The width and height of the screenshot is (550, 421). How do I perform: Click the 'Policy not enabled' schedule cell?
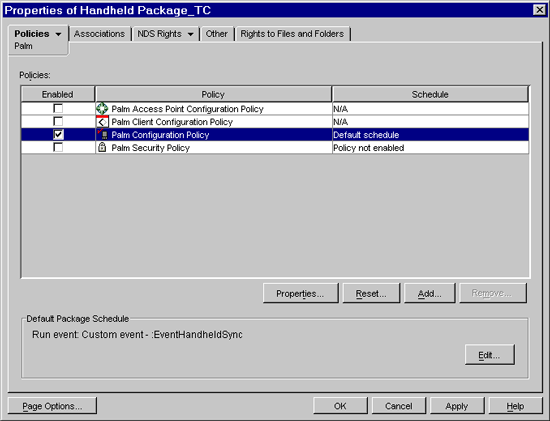[x=430, y=148]
